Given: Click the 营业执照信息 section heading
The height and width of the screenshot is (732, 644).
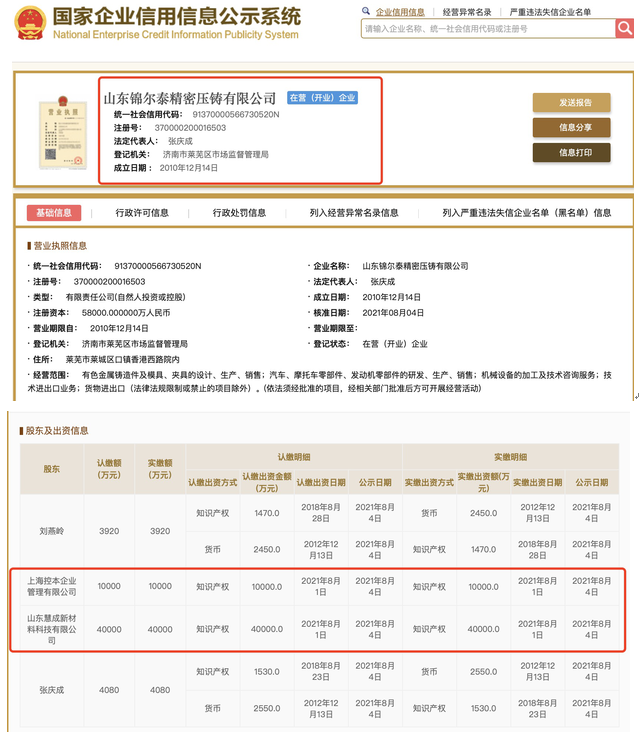Looking at the screenshot, I should tap(60, 246).
